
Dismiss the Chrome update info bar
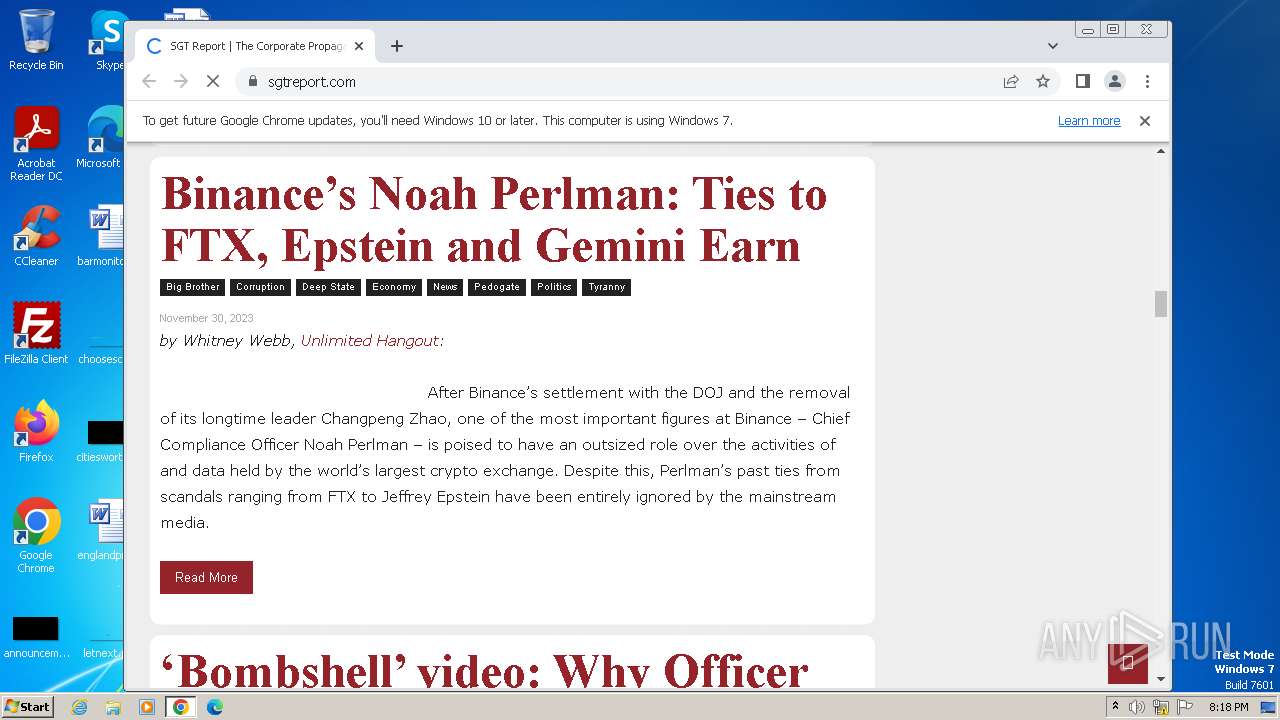[1145, 120]
